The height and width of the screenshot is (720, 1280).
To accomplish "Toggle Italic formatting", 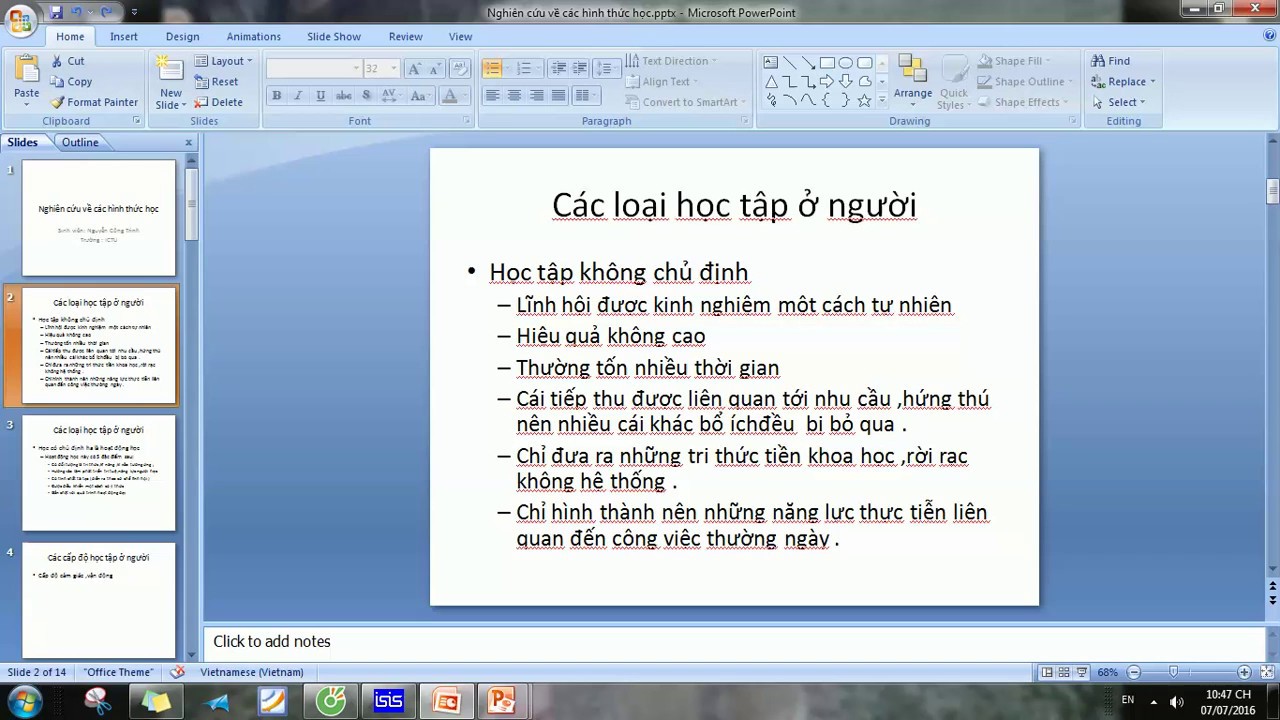I will 298,96.
